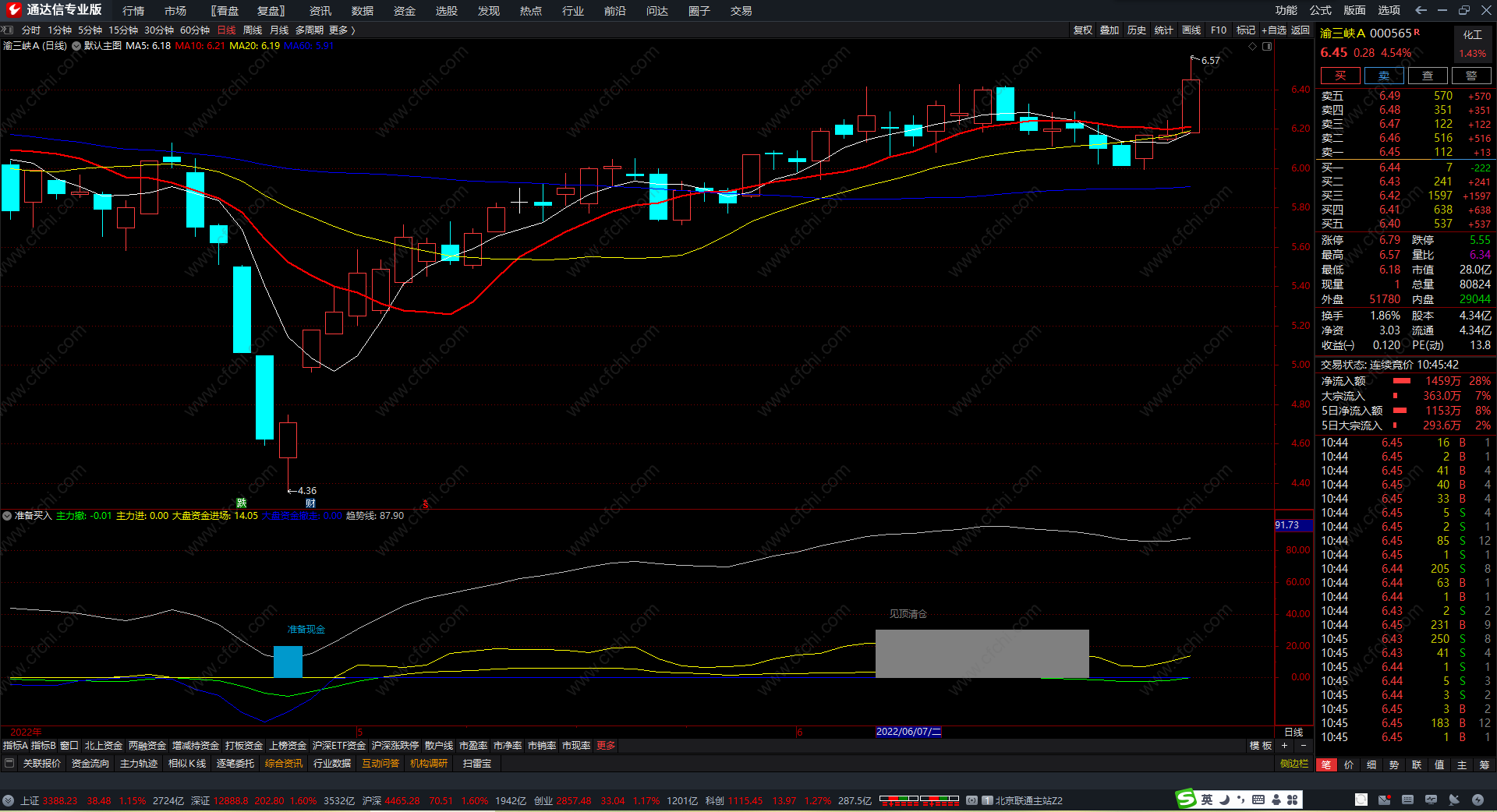This screenshot has width=1497, height=812.
Task: Expand 更多 periods dropdown
Action: 342,30
